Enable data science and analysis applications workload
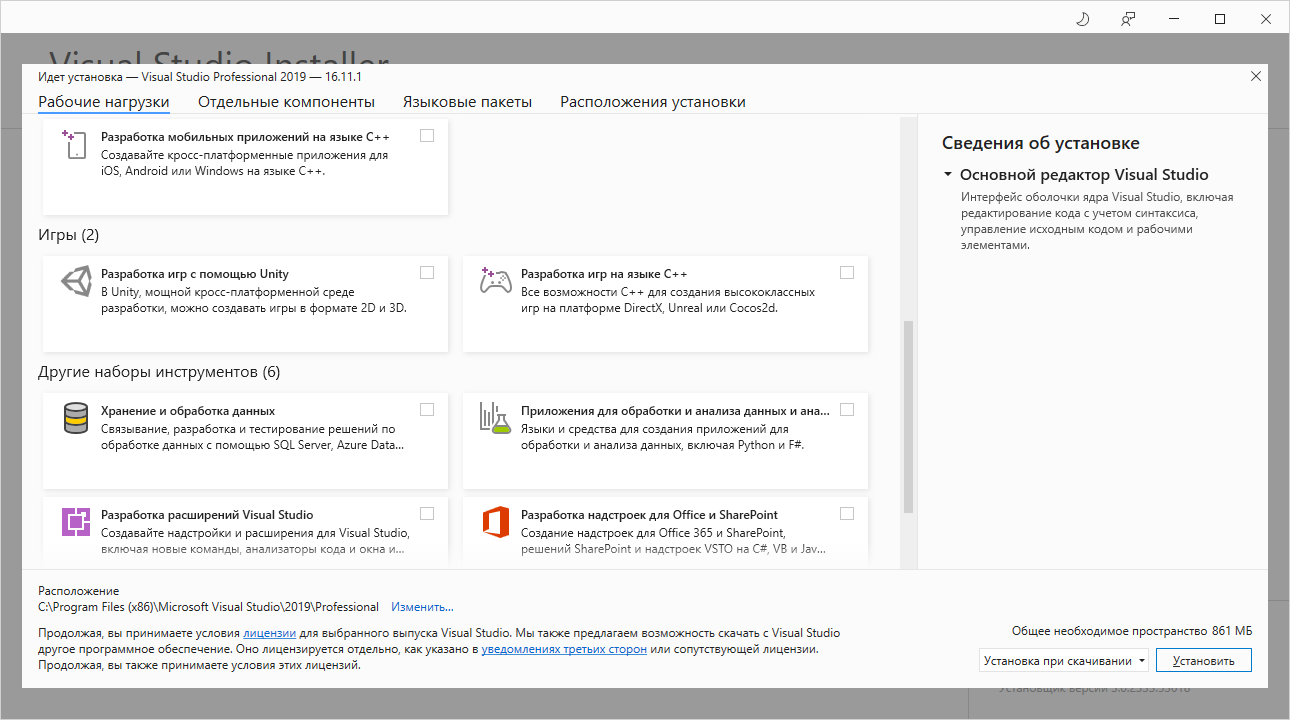 click(847, 410)
